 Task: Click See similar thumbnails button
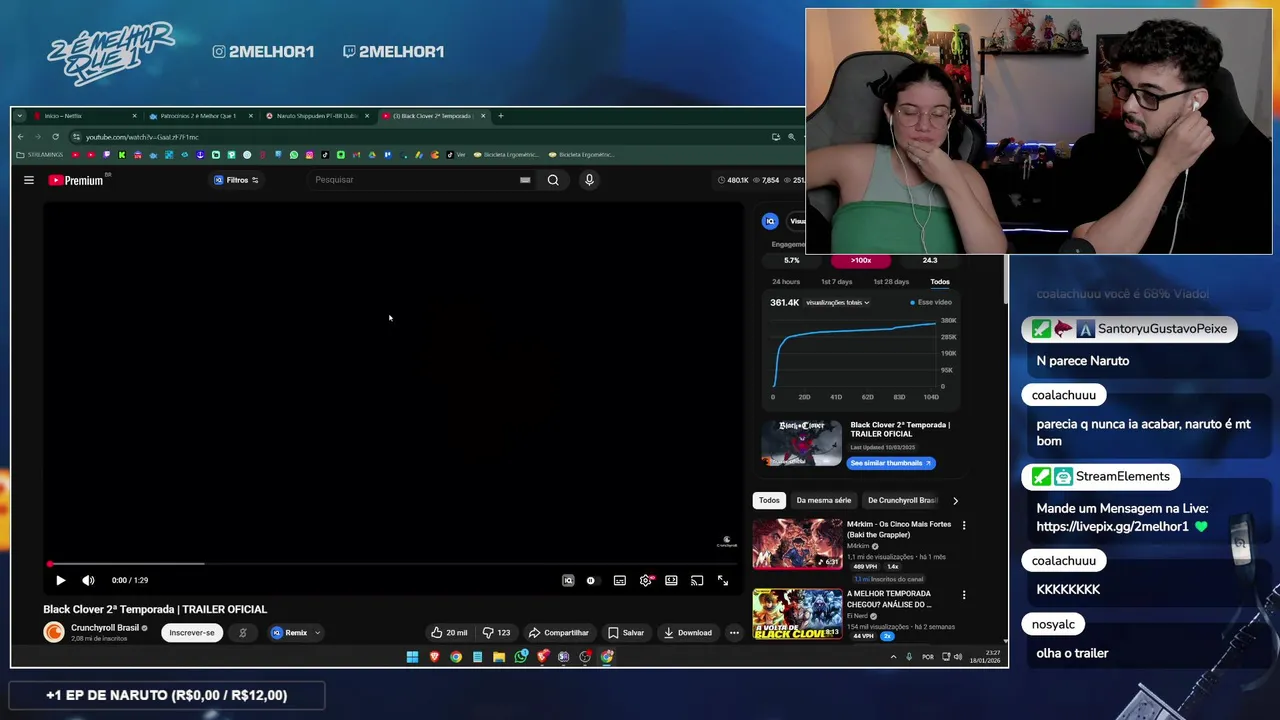pyautogui.click(x=891, y=463)
